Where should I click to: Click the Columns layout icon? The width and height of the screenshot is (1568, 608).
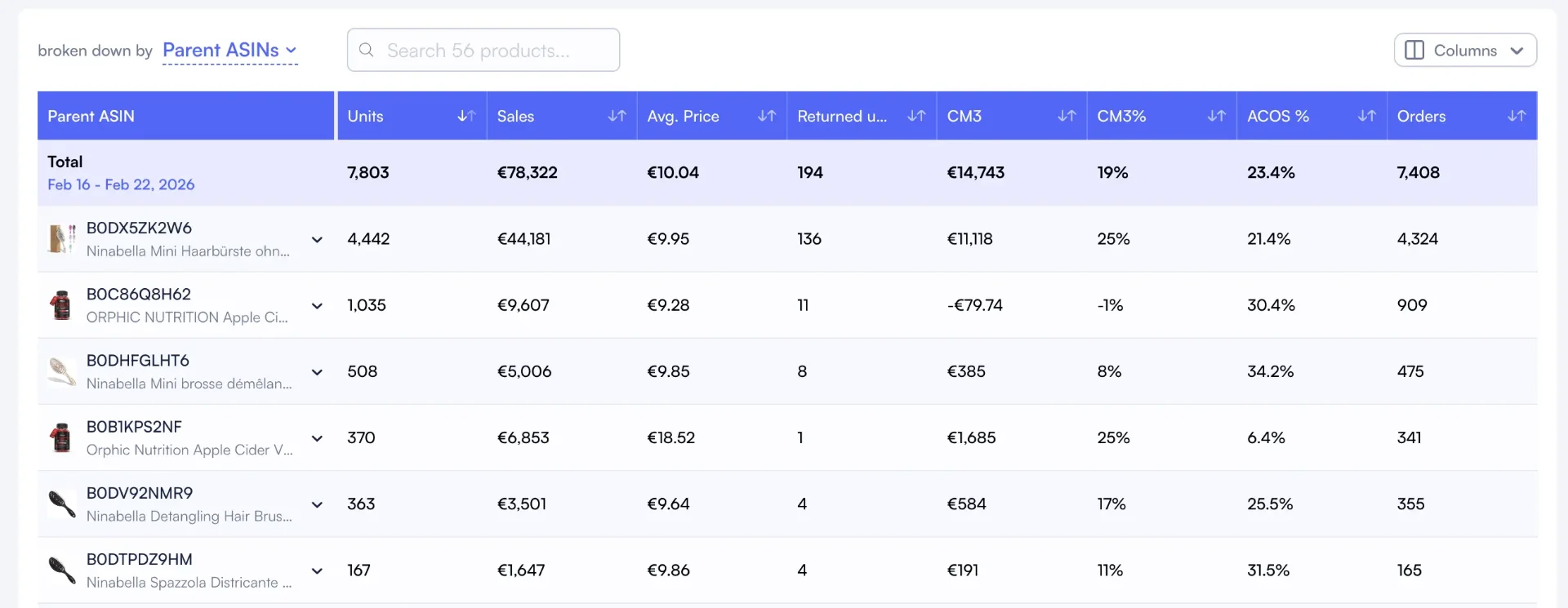(1414, 50)
